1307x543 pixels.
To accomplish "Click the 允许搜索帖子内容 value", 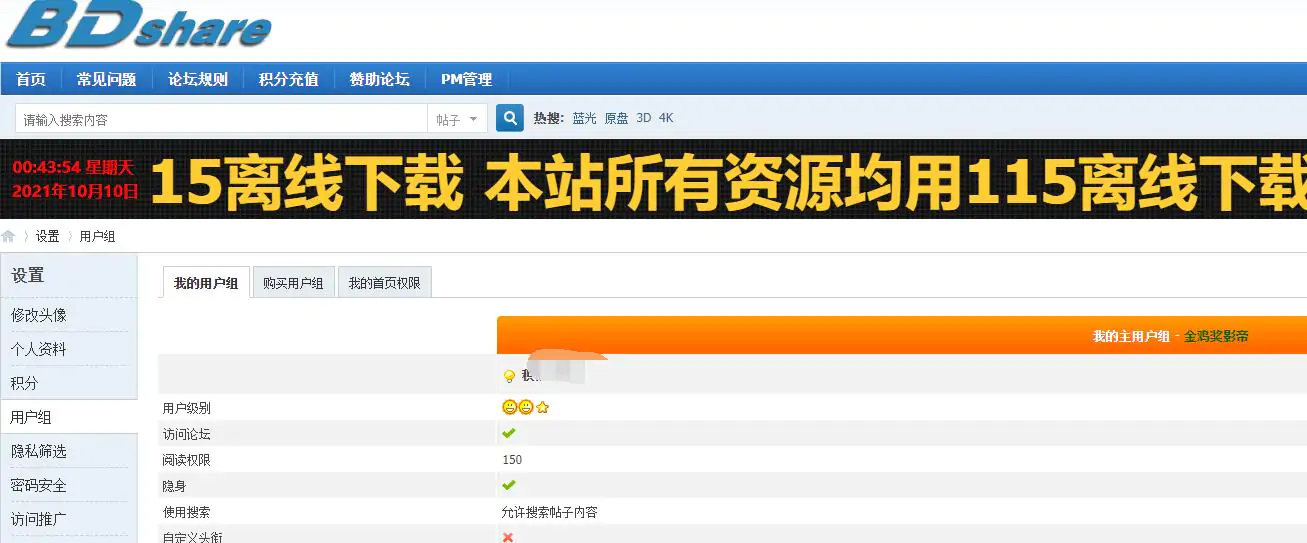I will click(550, 512).
